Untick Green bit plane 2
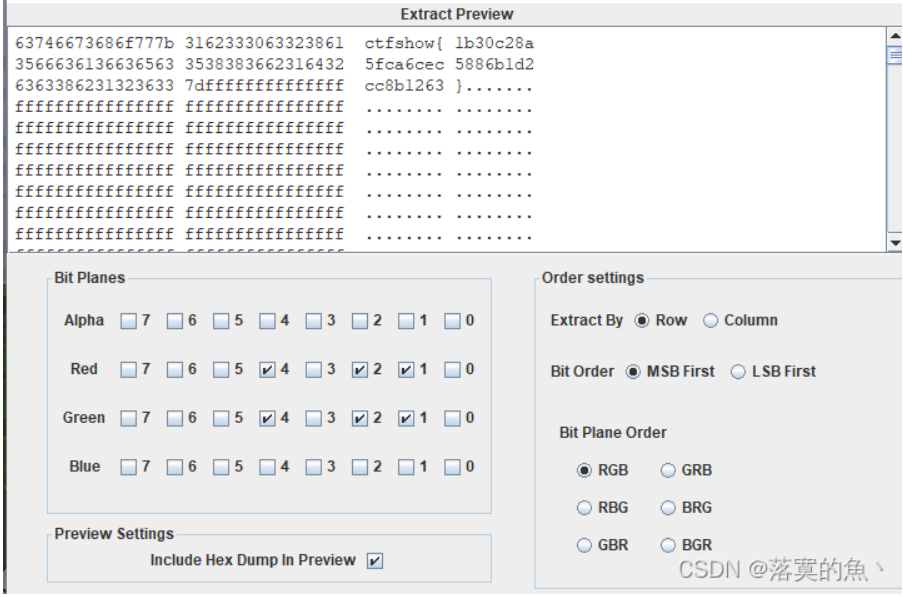 pos(360,418)
